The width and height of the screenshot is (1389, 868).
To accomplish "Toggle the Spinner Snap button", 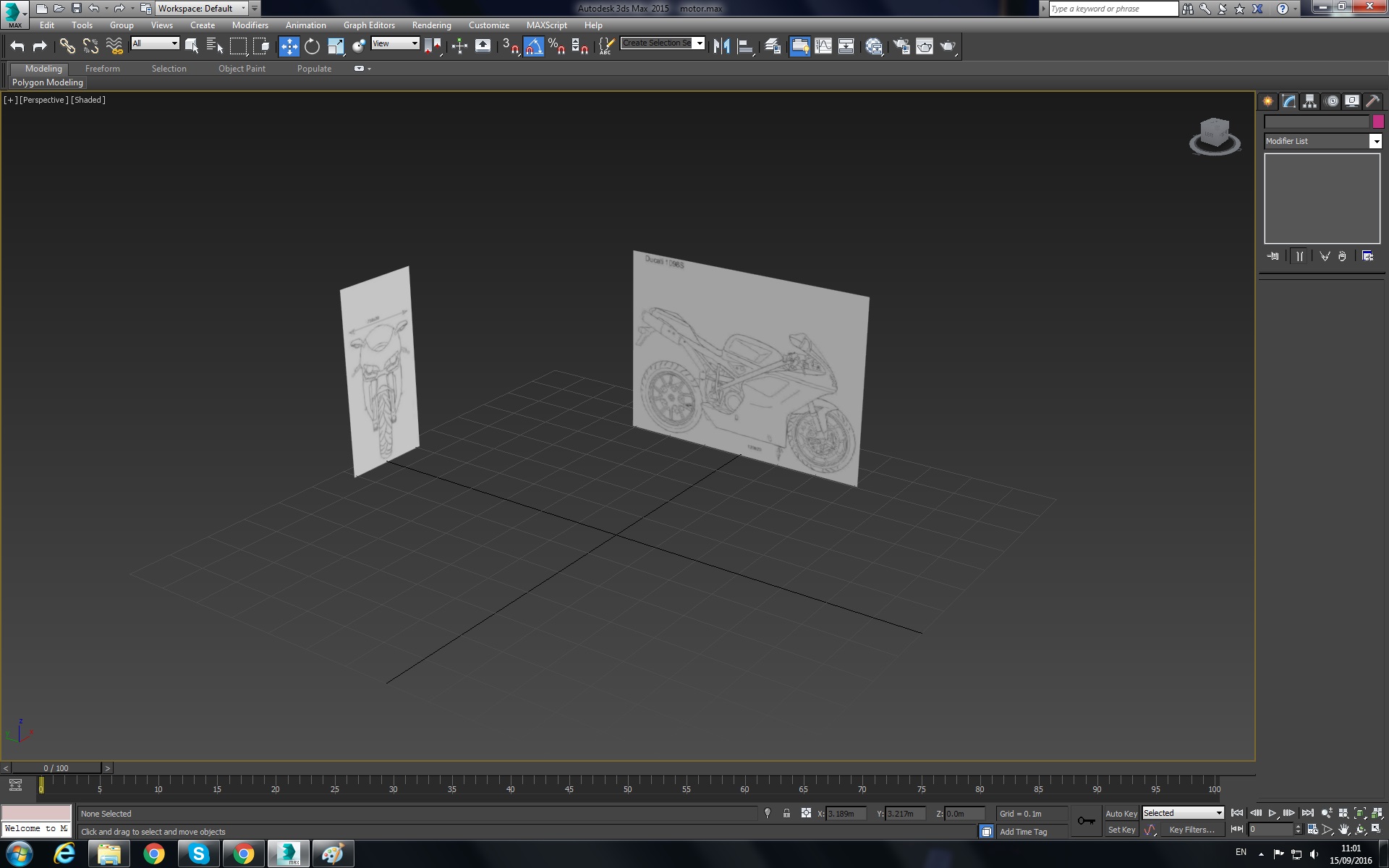I will (x=579, y=46).
